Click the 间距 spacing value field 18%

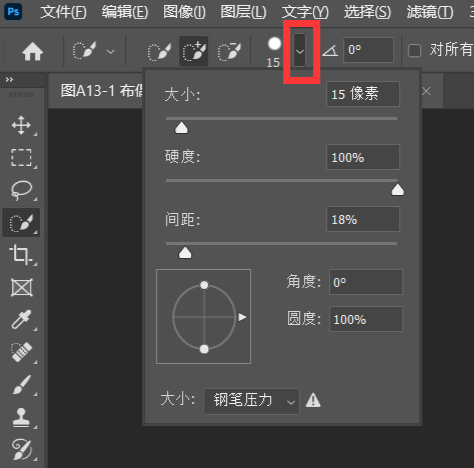pyautogui.click(x=363, y=219)
